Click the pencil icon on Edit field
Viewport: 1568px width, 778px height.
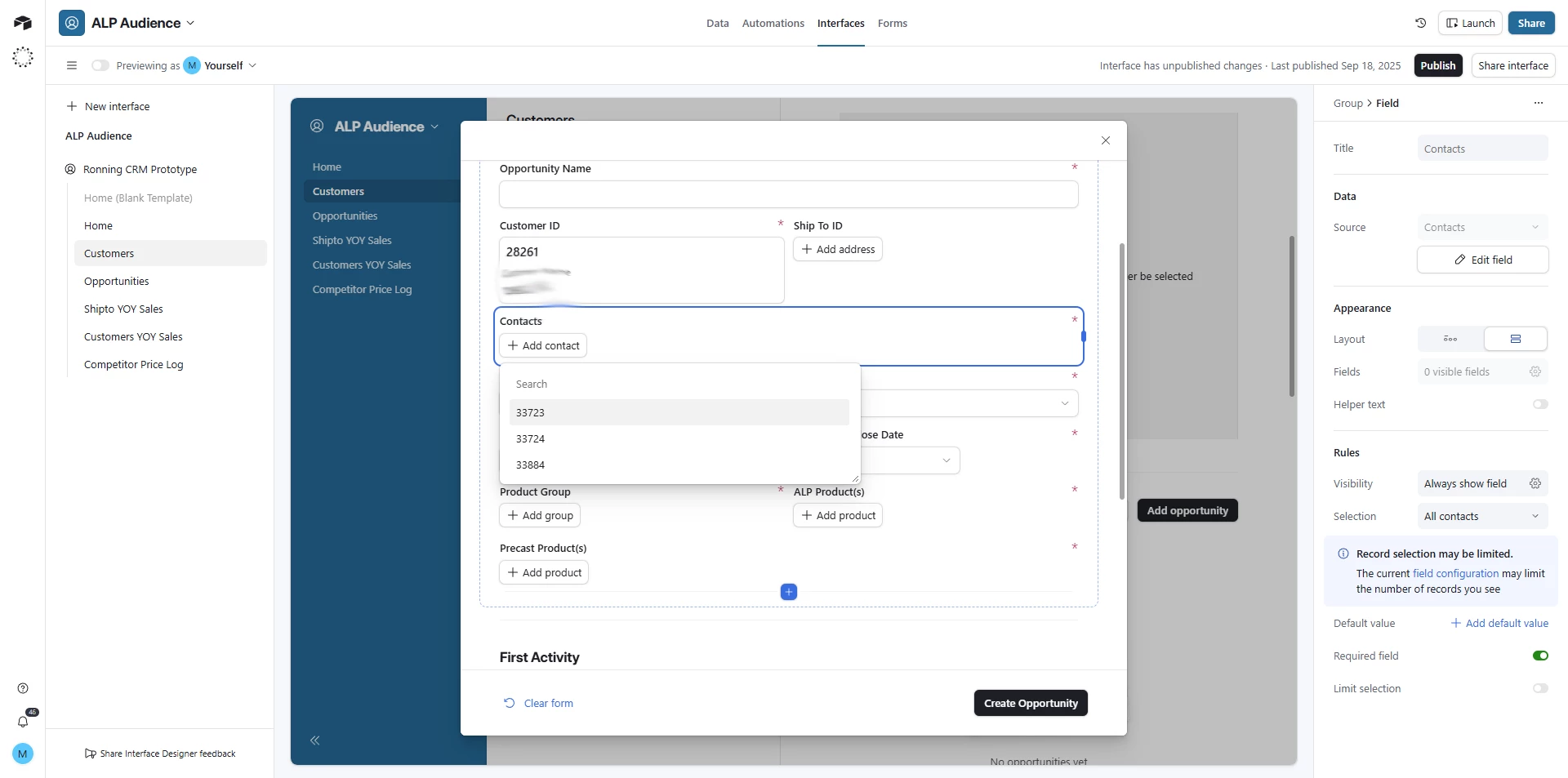(1460, 260)
